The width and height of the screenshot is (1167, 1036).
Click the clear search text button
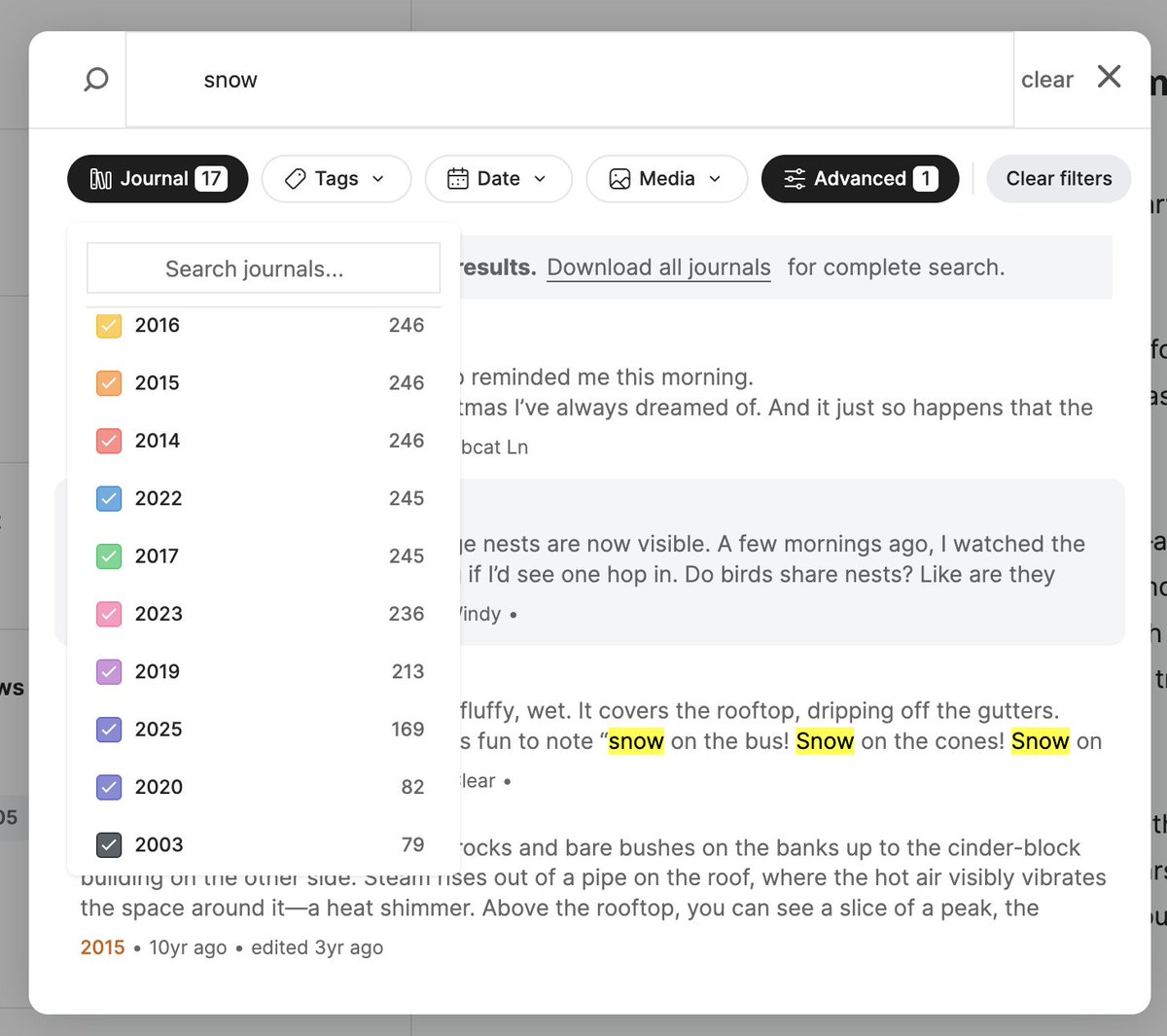tap(1046, 80)
